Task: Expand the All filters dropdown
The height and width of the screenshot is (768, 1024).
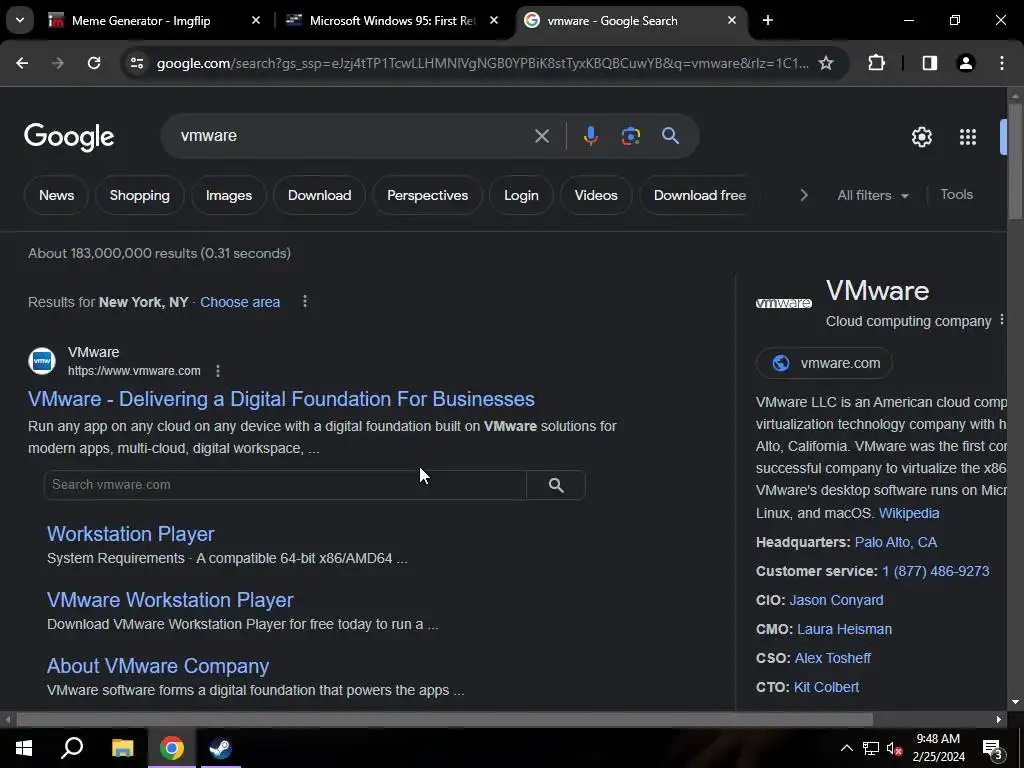Action: tap(872, 195)
